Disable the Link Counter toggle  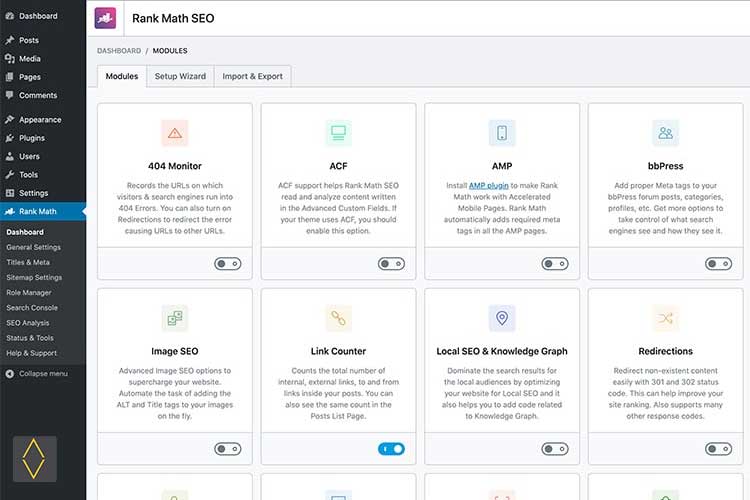(391, 449)
